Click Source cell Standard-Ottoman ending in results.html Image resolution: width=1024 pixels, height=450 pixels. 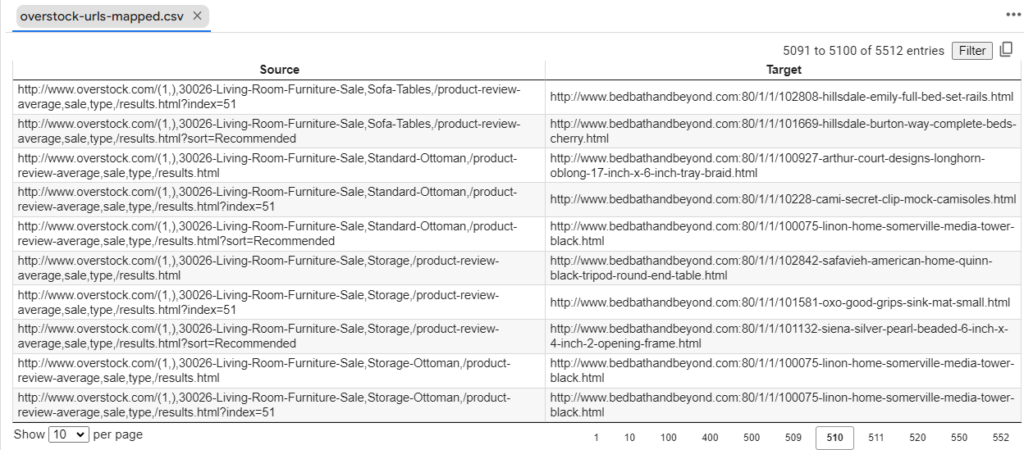279,165
